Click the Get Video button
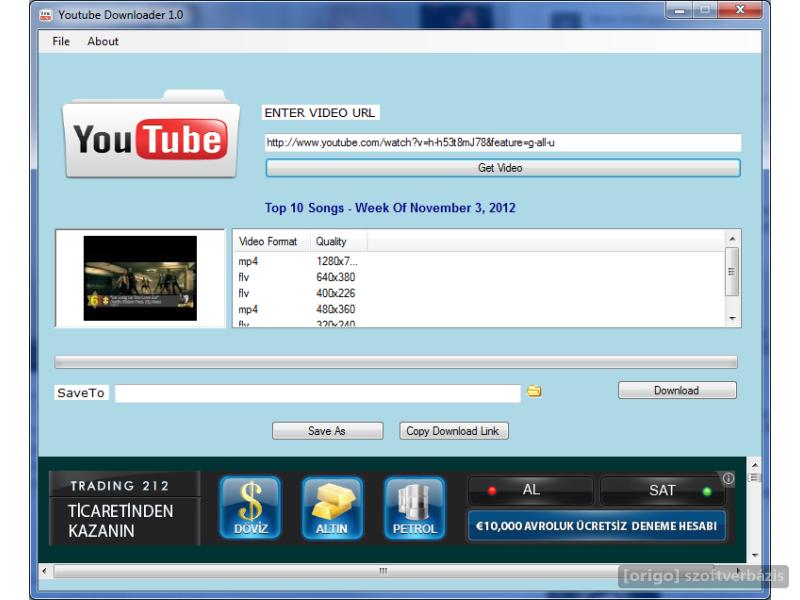 click(503, 168)
